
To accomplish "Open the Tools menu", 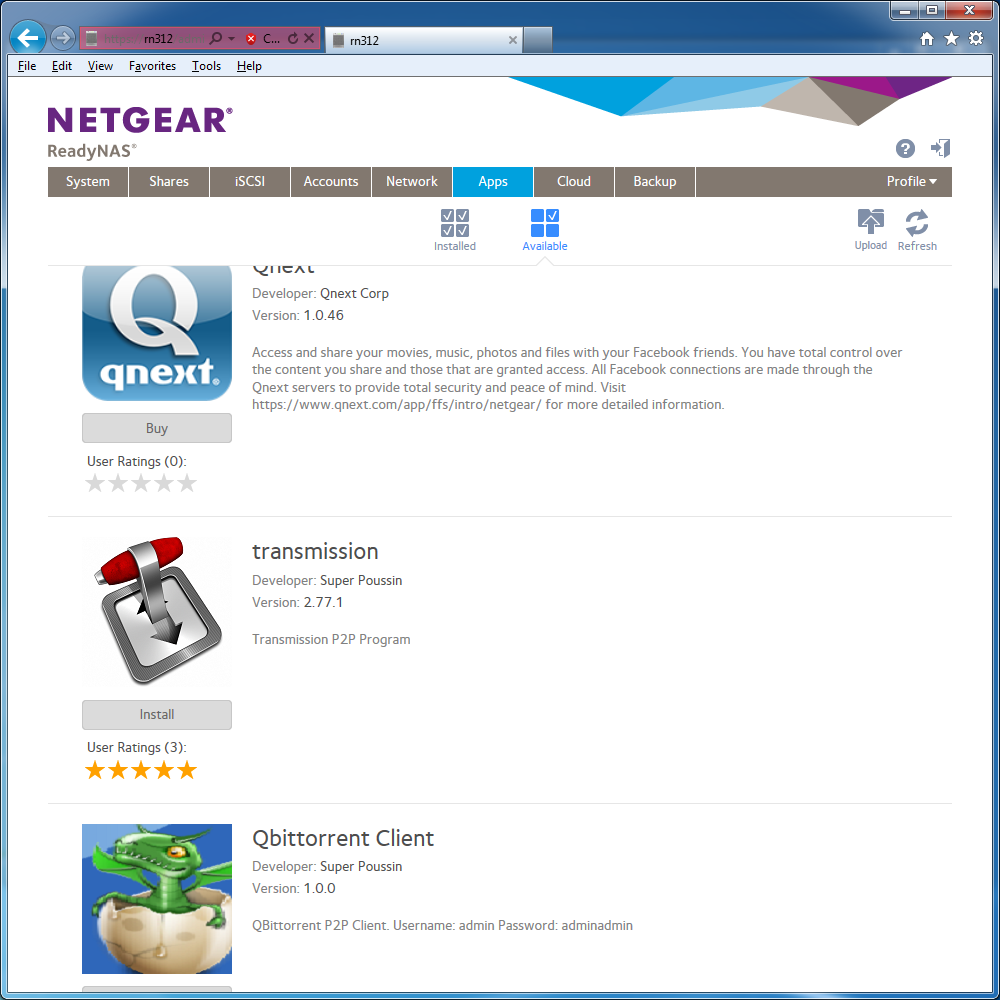I will click(207, 66).
